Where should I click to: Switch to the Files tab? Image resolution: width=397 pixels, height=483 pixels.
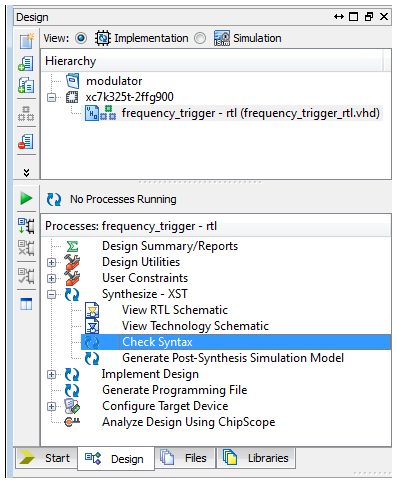[185, 458]
